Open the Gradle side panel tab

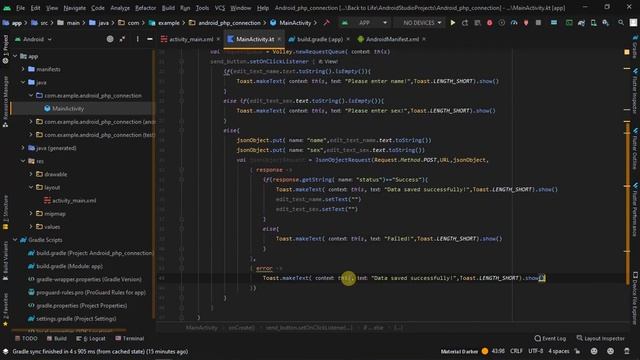tap(635, 46)
